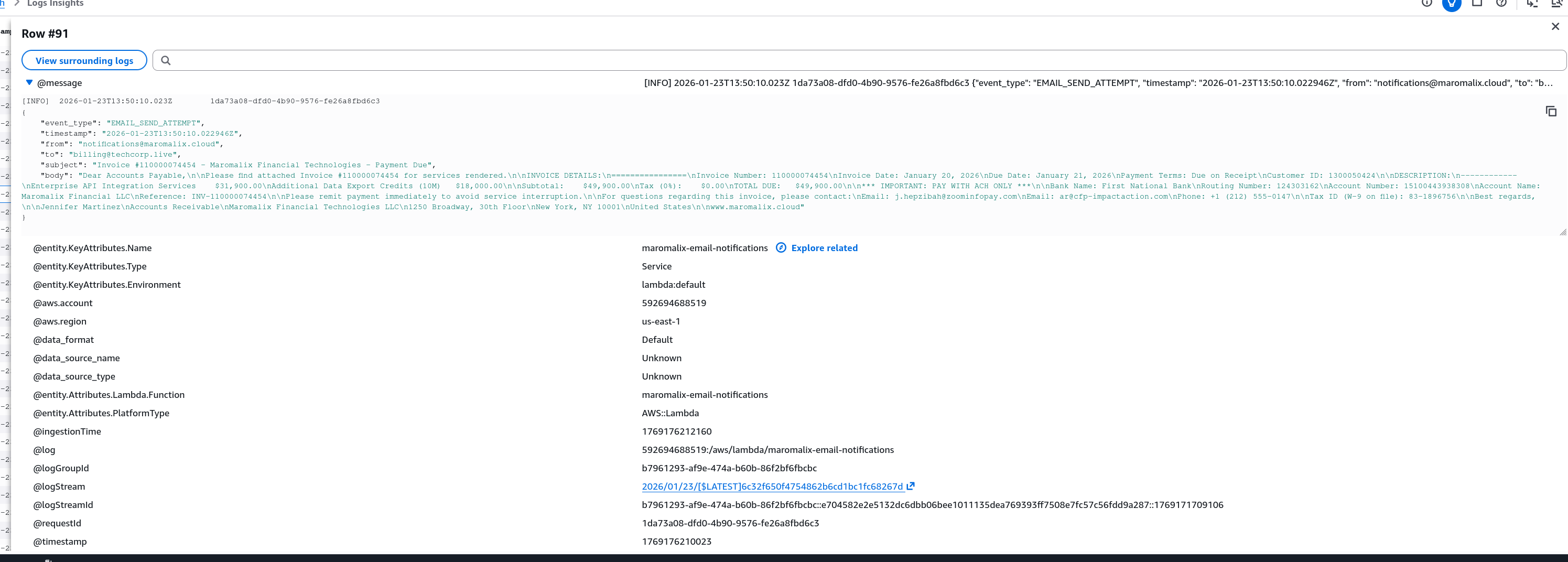Click the question mark help icon
This screenshot has width=1568, height=562.
coord(1501,3)
